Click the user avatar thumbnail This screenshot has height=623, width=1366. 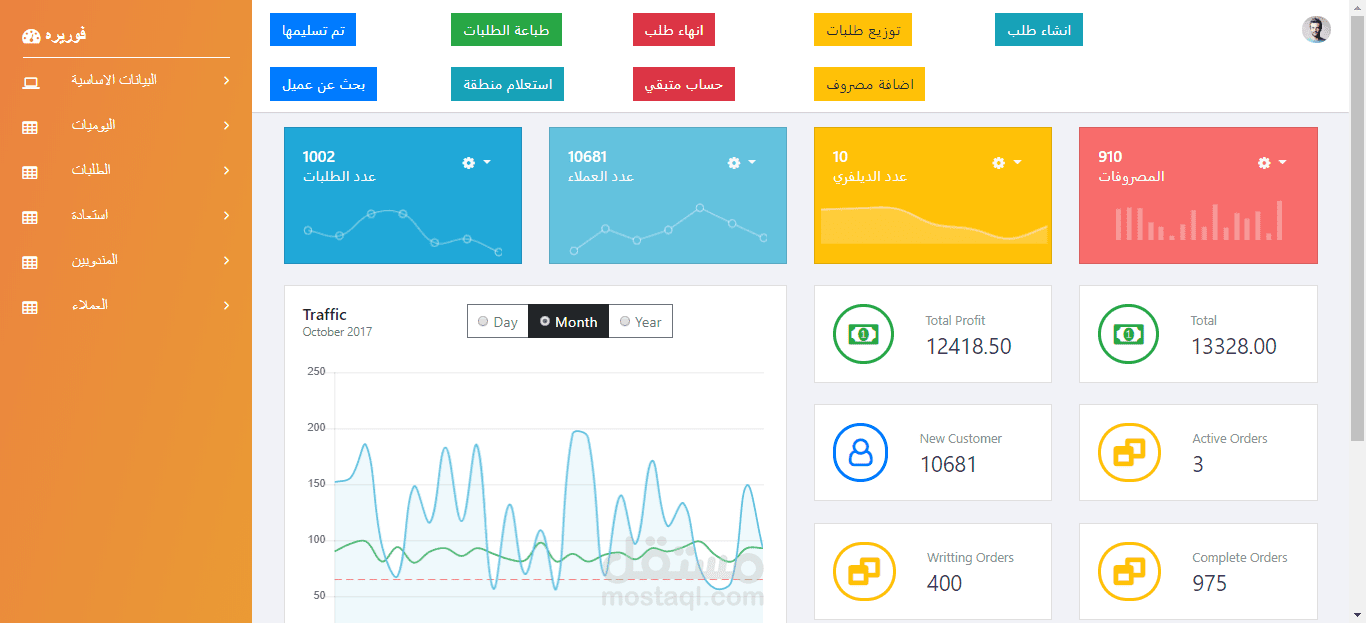1316,30
